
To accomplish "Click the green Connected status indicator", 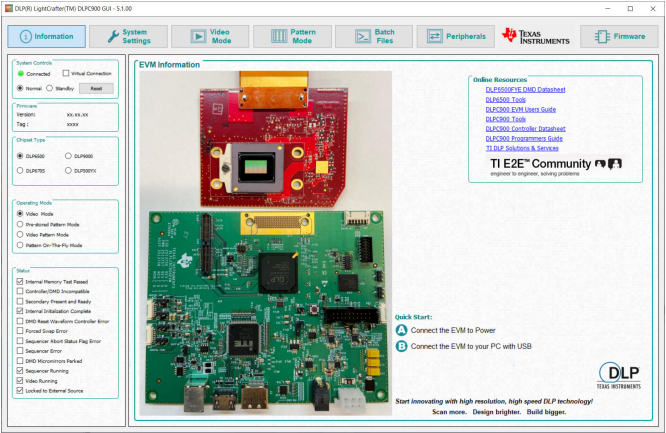I will (20, 74).
